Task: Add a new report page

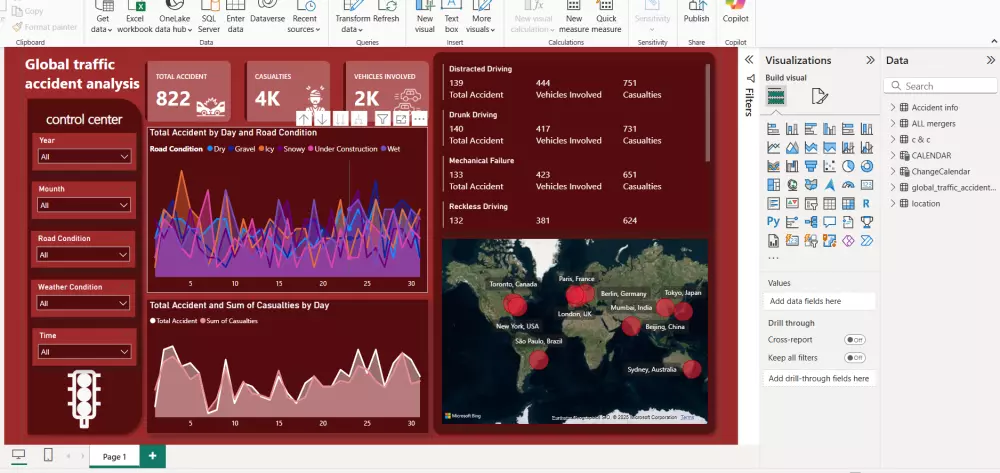Action: (152, 456)
